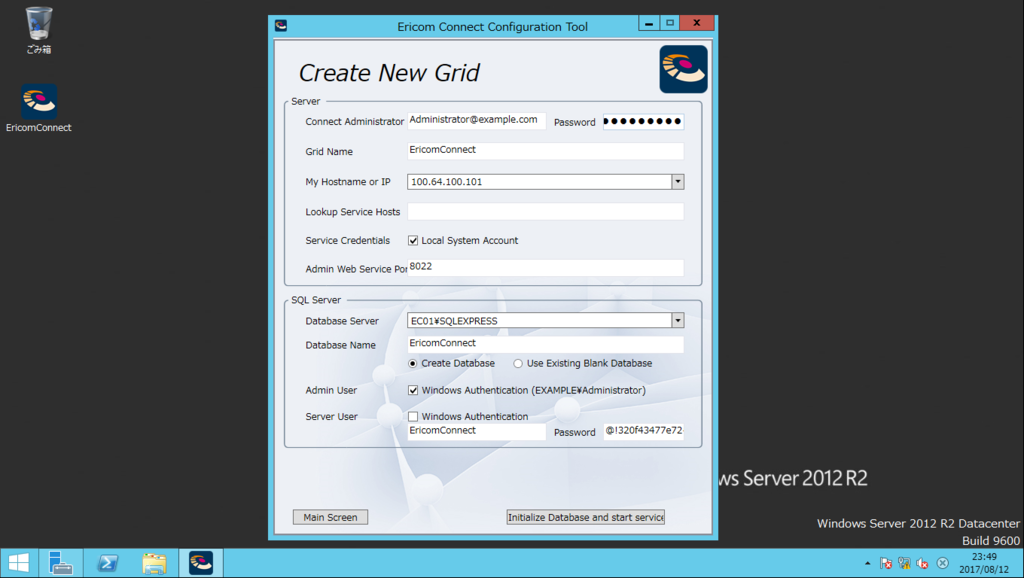Open PowerShell from the taskbar
1024x578 pixels.
pos(107,563)
